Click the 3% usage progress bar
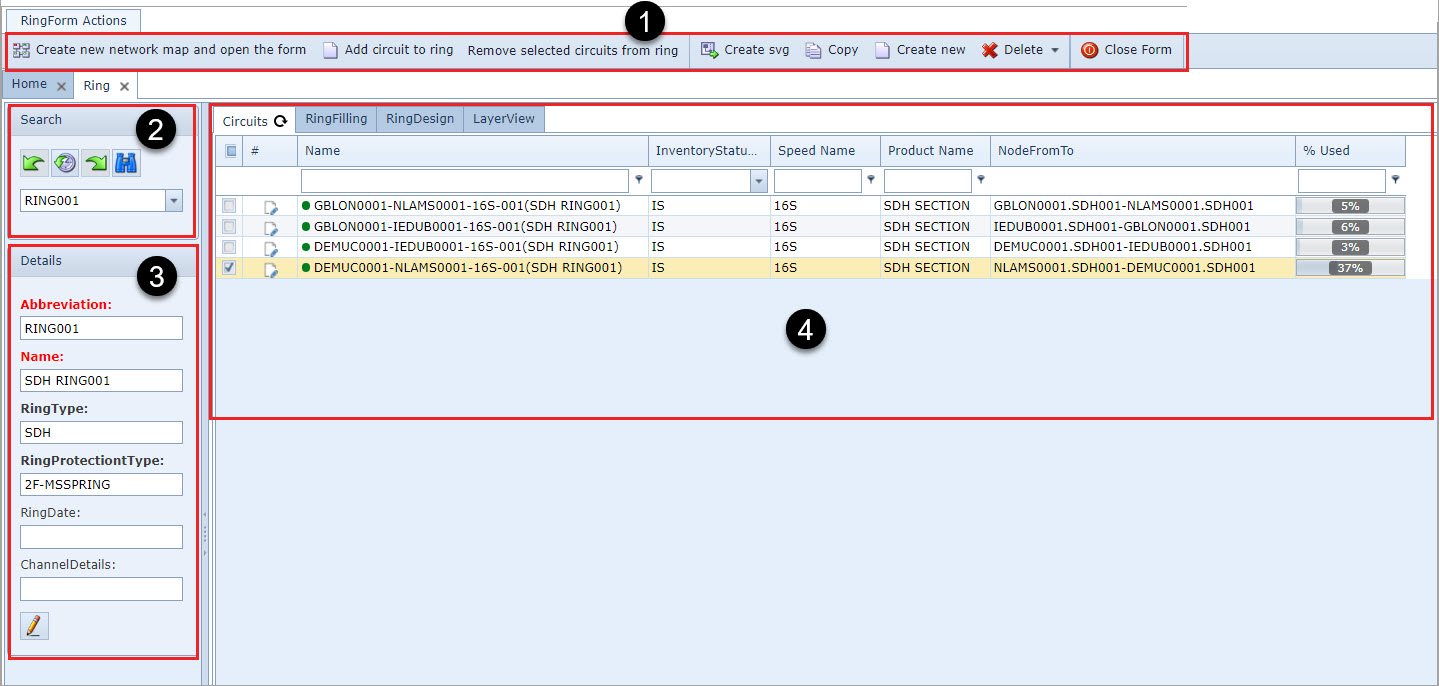The height and width of the screenshot is (686, 1439). (1350, 247)
